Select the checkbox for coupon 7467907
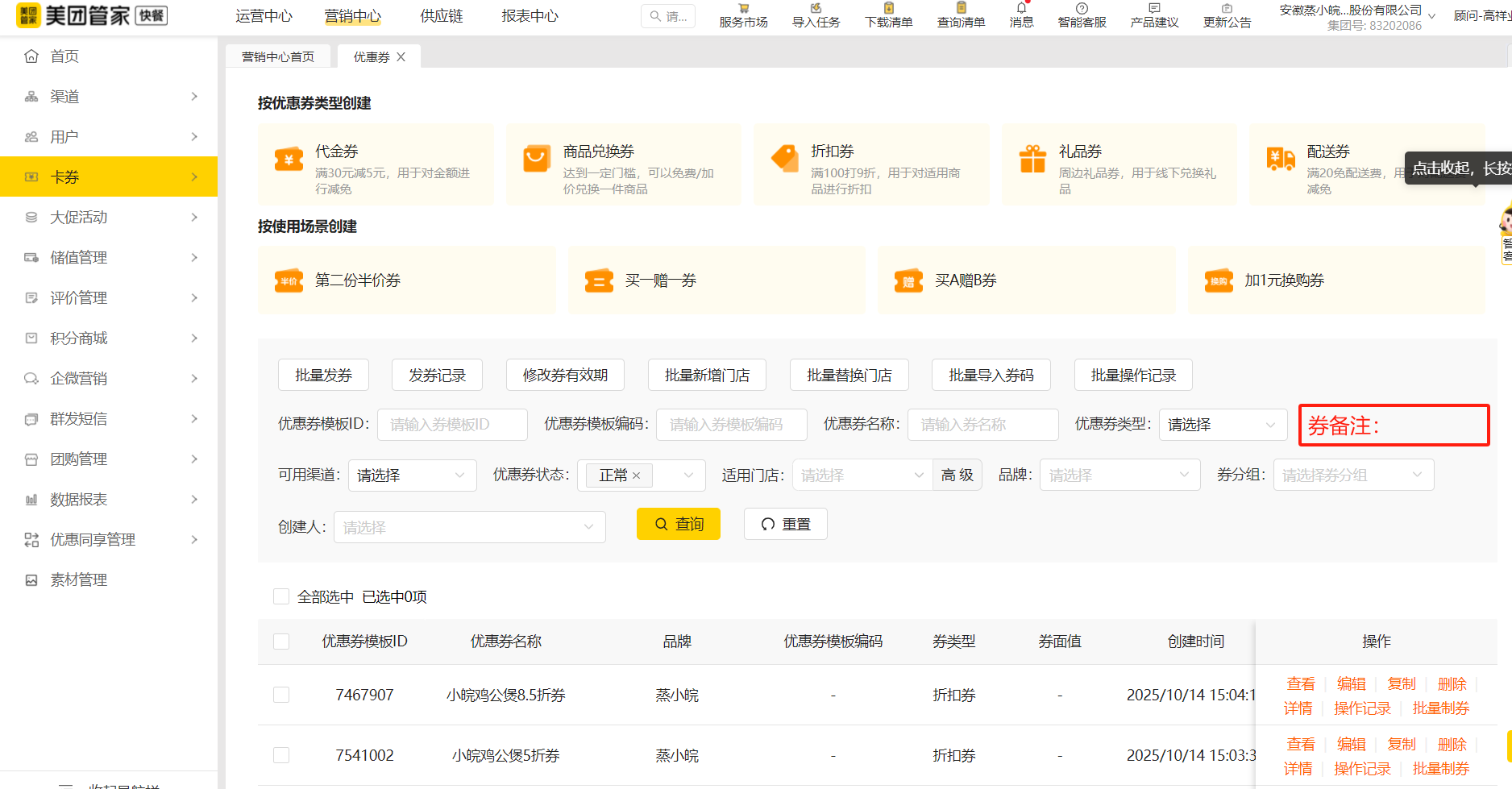 281,695
